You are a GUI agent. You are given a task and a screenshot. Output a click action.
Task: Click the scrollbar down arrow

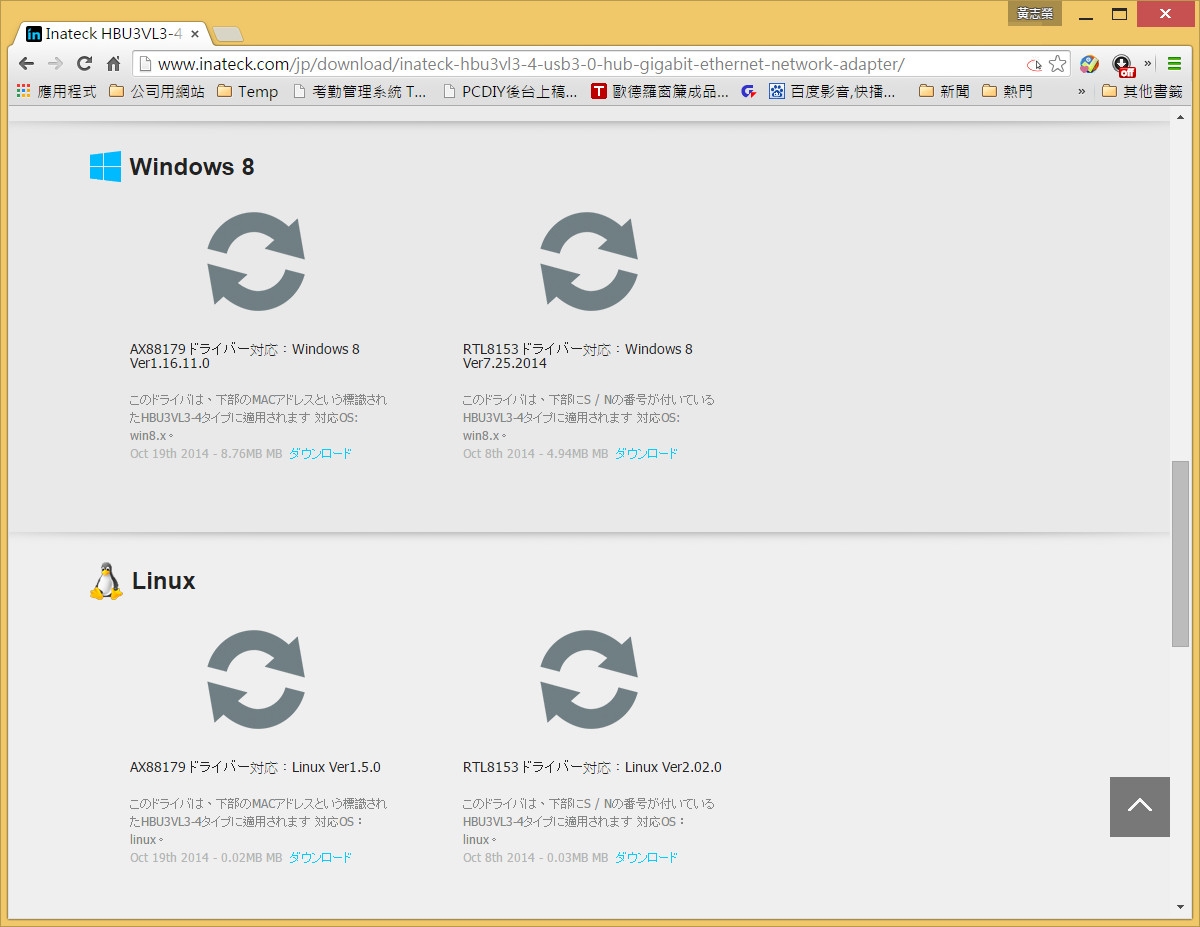1180,908
